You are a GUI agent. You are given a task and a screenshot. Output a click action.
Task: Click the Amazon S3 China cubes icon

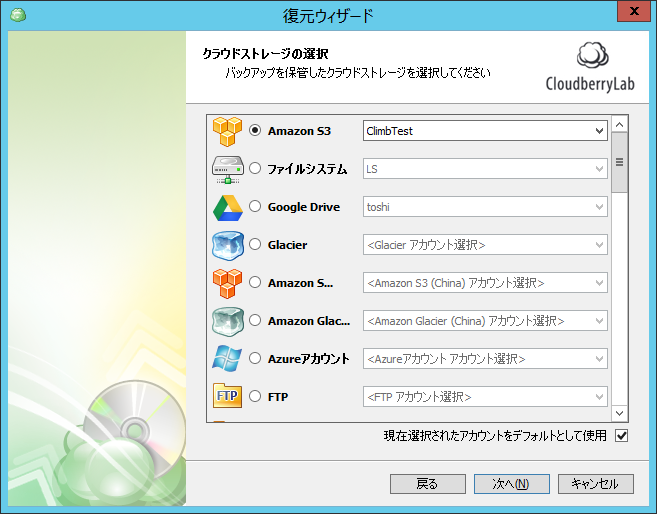227,284
